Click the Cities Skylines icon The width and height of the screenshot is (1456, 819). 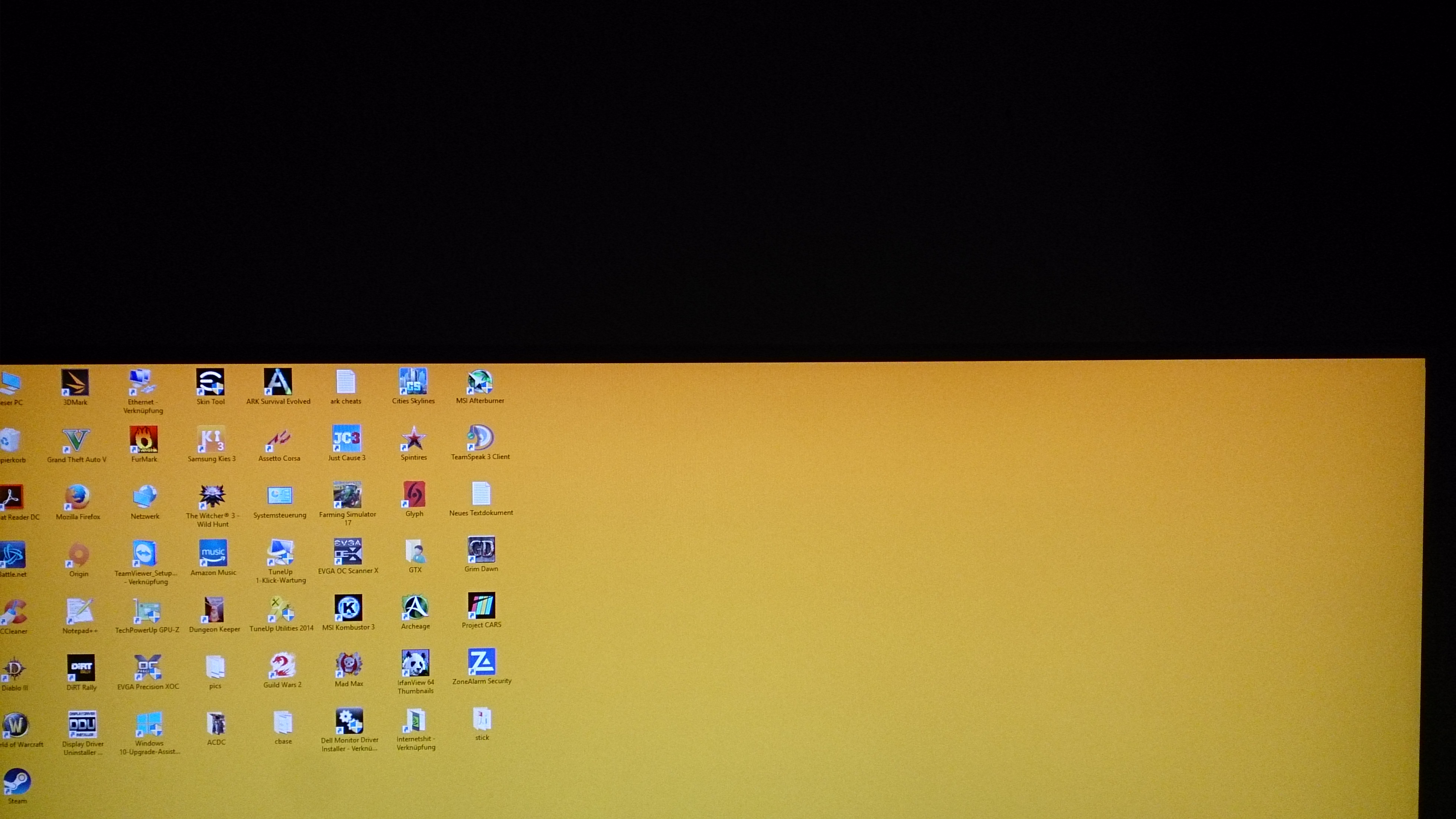tap(413, 381)
